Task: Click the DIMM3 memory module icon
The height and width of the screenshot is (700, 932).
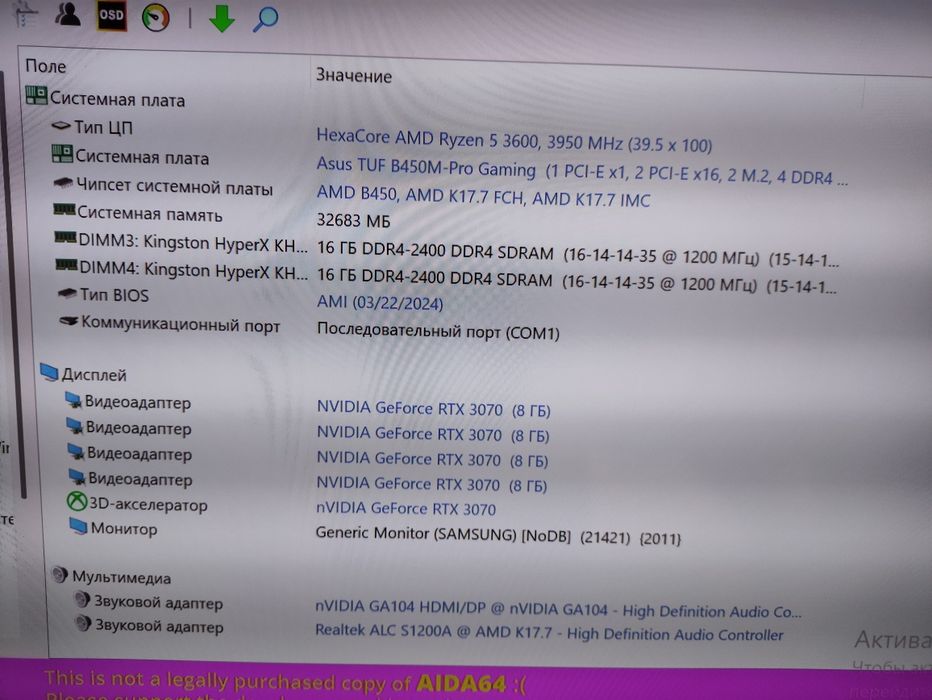Action: point(65,238)
